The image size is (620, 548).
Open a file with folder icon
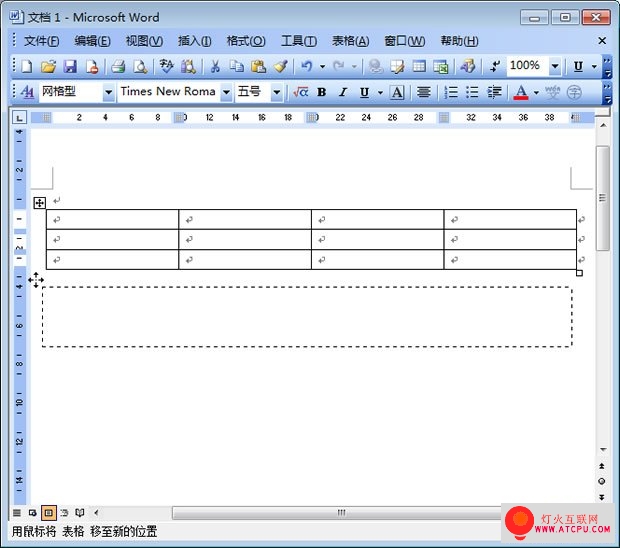[x=48, y=66]
